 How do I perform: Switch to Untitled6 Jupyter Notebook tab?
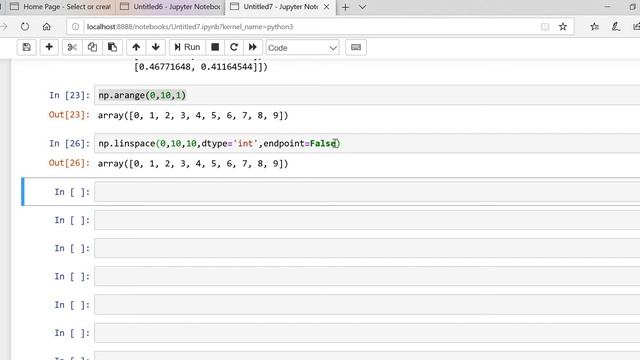coord(170,7)
